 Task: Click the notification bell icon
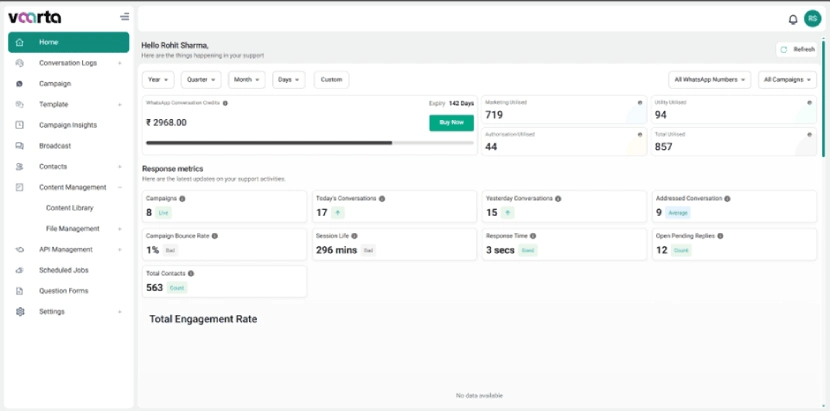pyautogui.click(x=793, y=18)
